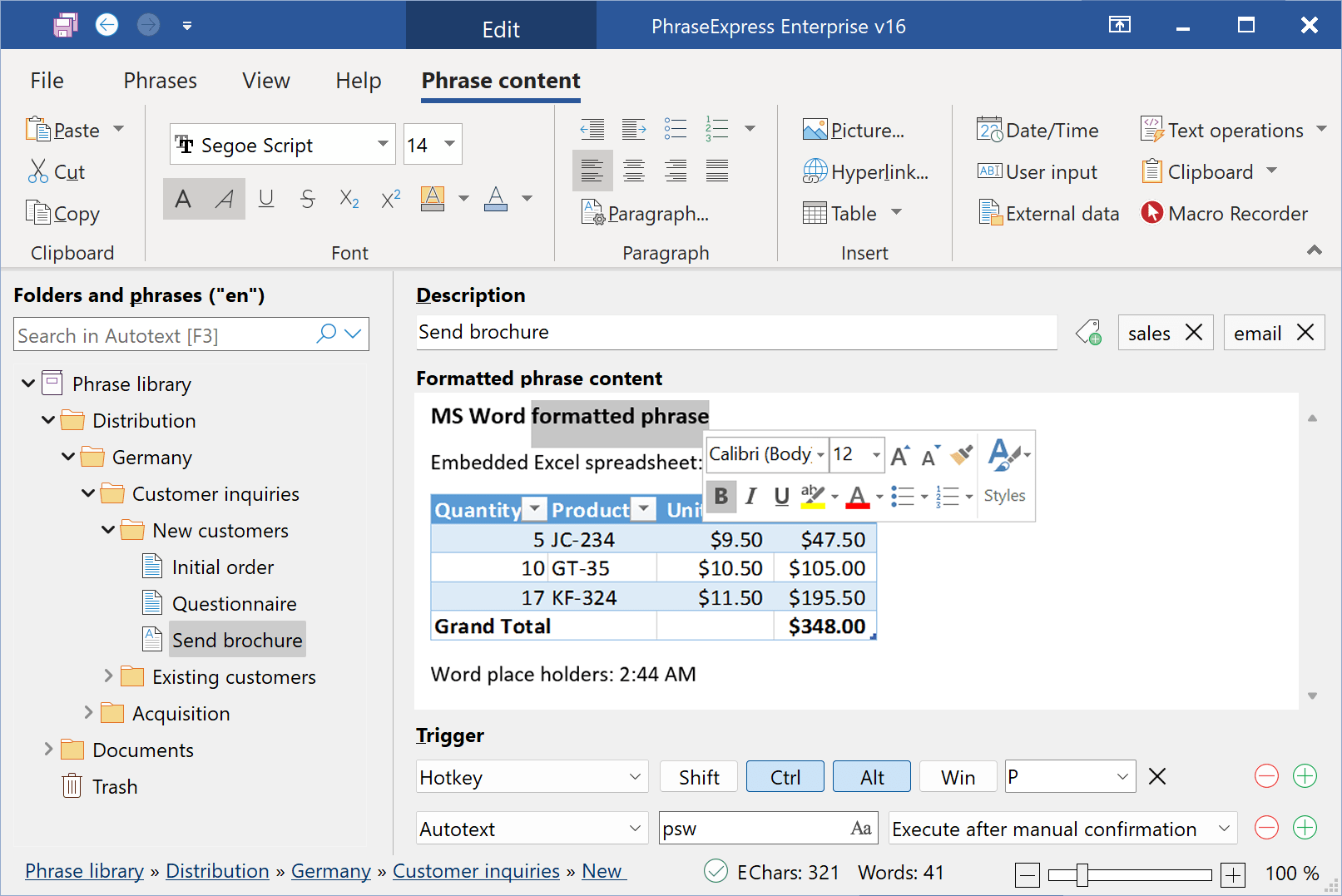Center align the paragraph
Viewport: 1342px width, 896px height.
point(634,171)
